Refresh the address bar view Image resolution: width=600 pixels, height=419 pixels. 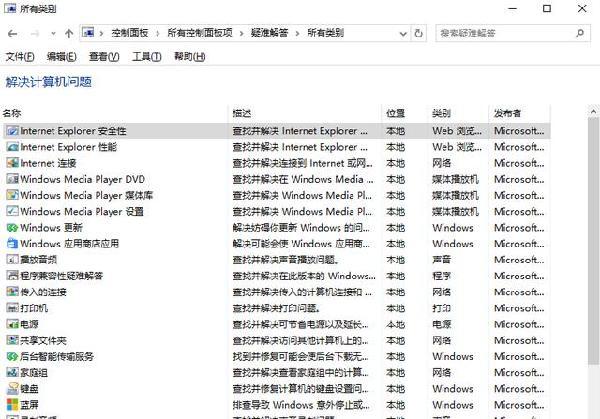click(x=419, y=33)
